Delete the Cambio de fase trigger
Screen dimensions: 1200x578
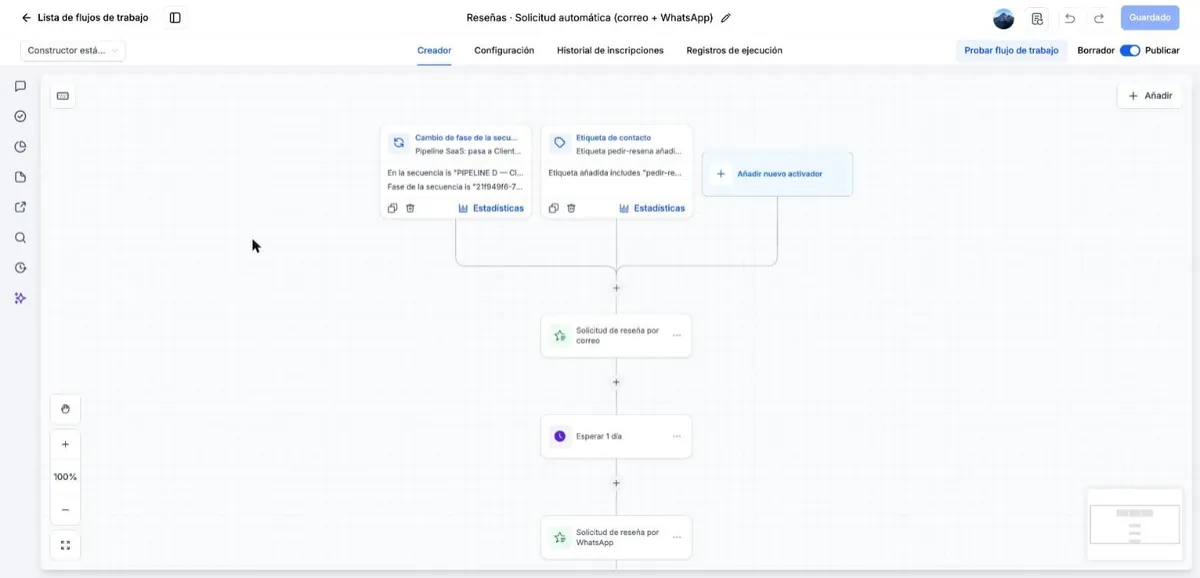[x=410, y=208]
